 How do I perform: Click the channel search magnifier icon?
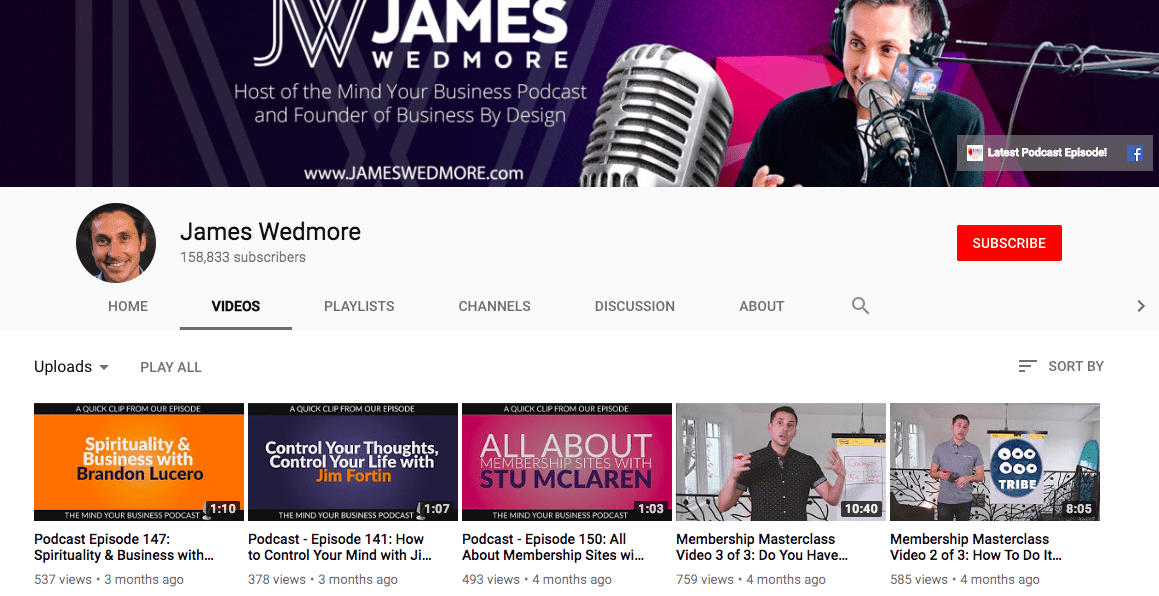point(860,305)
